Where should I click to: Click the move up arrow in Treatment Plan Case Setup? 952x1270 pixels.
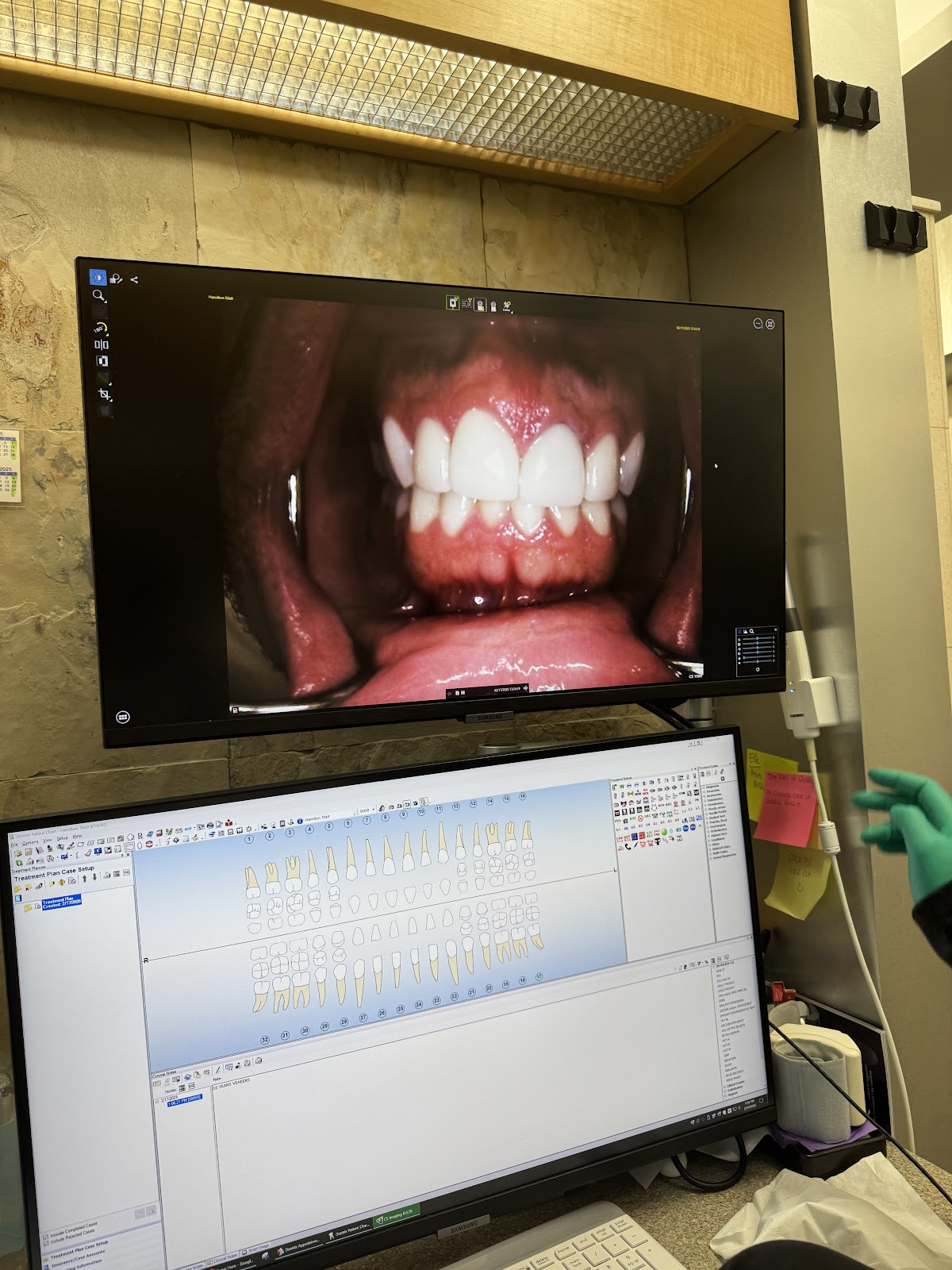point(85,879)
